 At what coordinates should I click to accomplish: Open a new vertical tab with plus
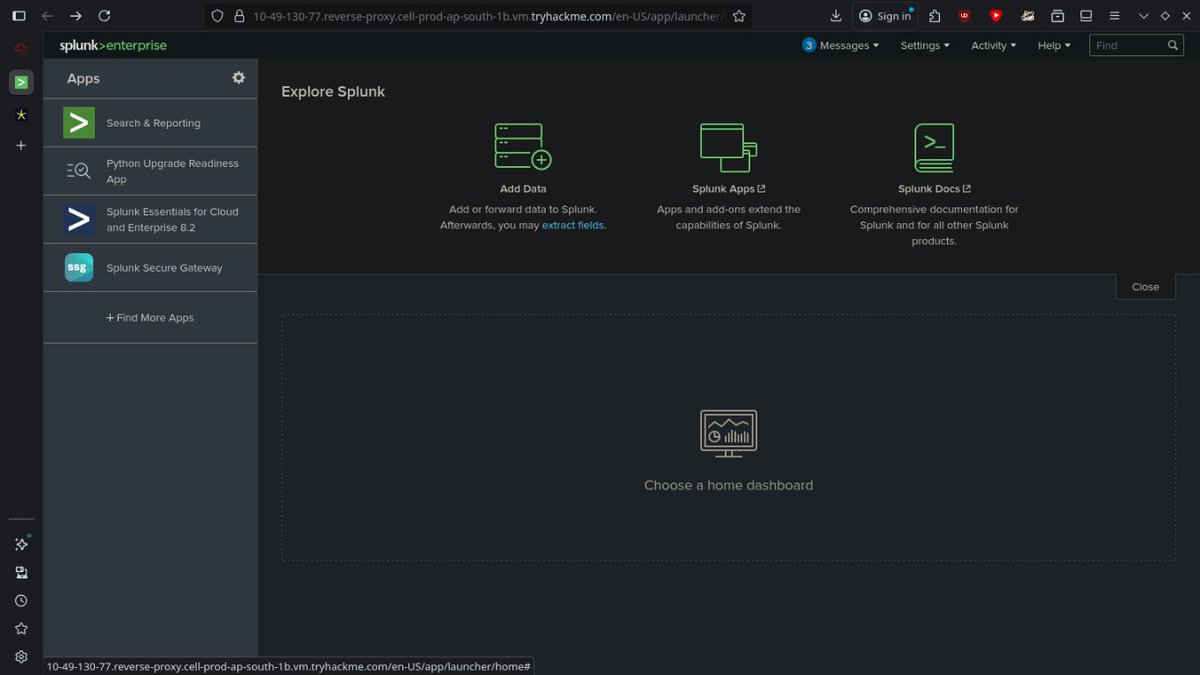(21, 145)
